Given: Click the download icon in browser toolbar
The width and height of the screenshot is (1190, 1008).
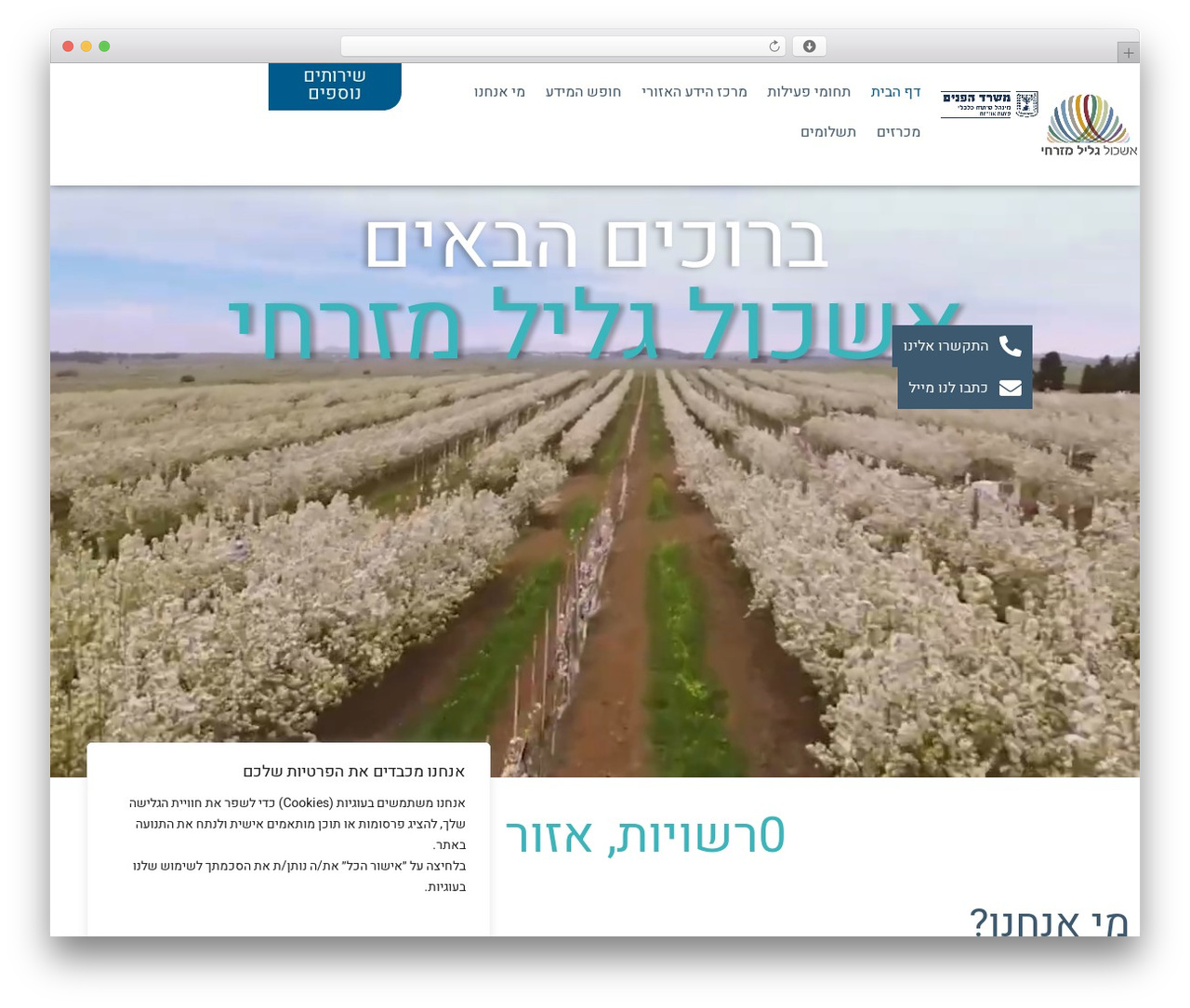Looking at the screenshot, I should pos(809,46).
